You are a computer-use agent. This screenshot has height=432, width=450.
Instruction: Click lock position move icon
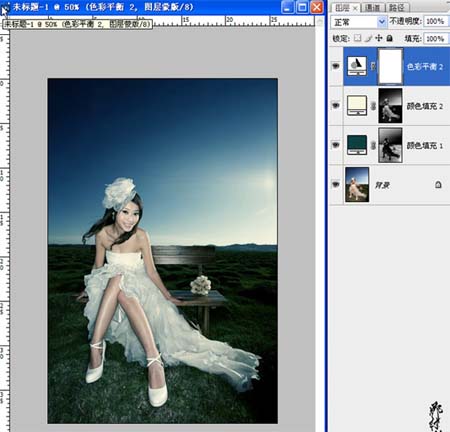tap(379, 38)
